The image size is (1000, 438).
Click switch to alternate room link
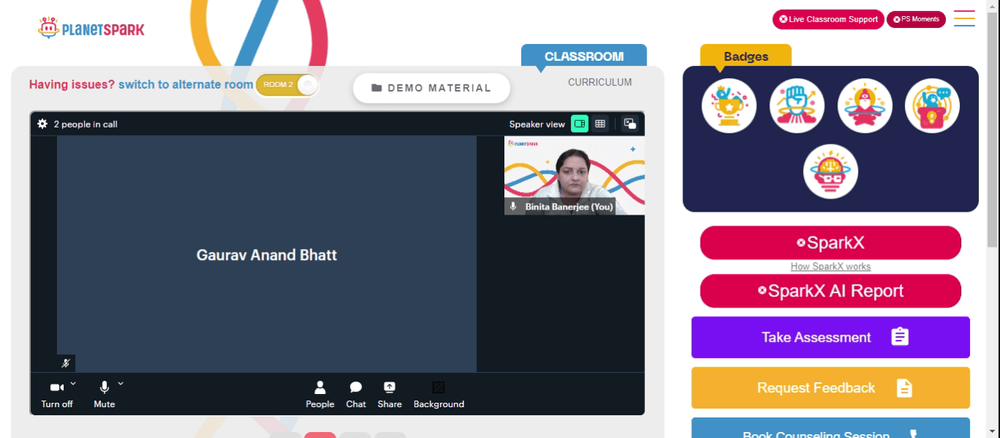(186, 84)
